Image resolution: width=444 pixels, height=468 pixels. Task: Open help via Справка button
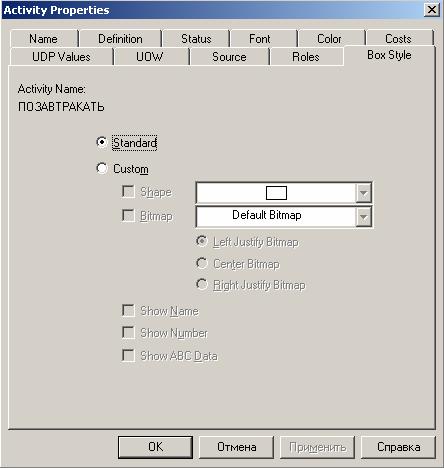(398, 447)
